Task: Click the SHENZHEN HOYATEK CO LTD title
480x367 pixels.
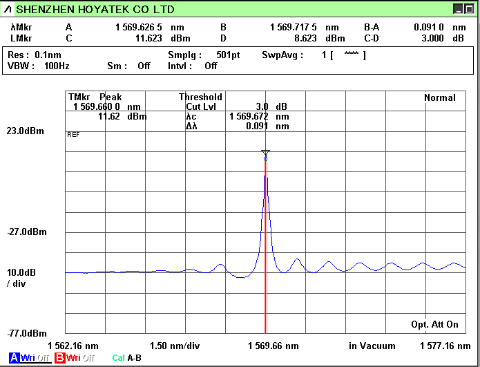Action: [x=95, y=9]
